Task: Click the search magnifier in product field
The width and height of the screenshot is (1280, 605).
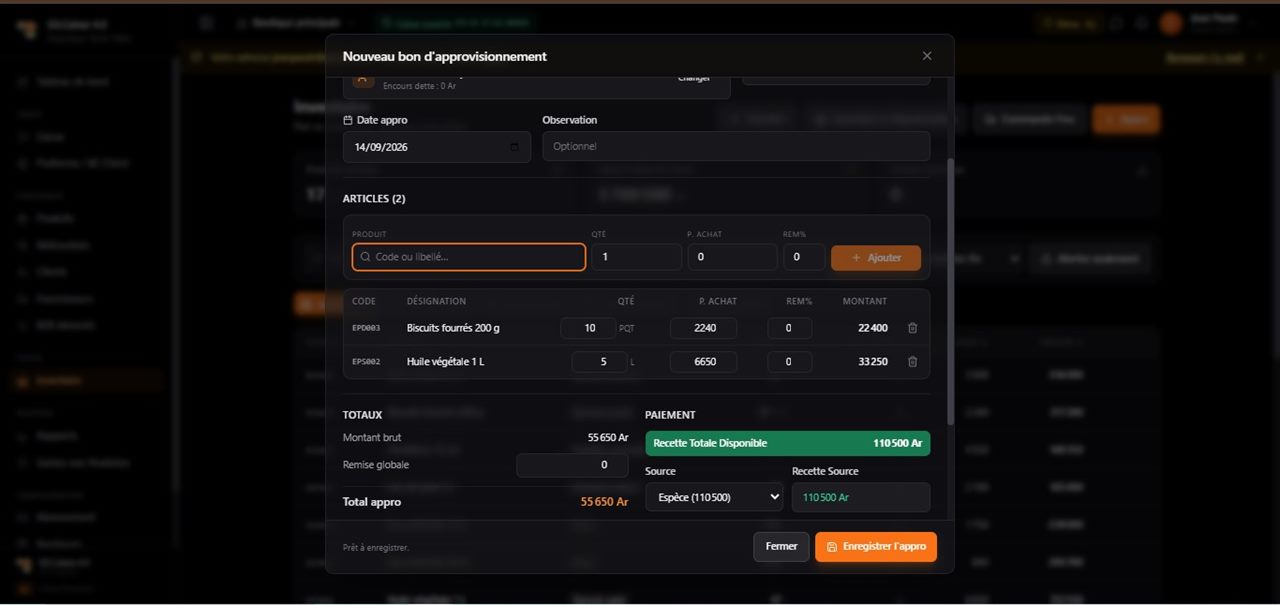Action: (366, 257)
